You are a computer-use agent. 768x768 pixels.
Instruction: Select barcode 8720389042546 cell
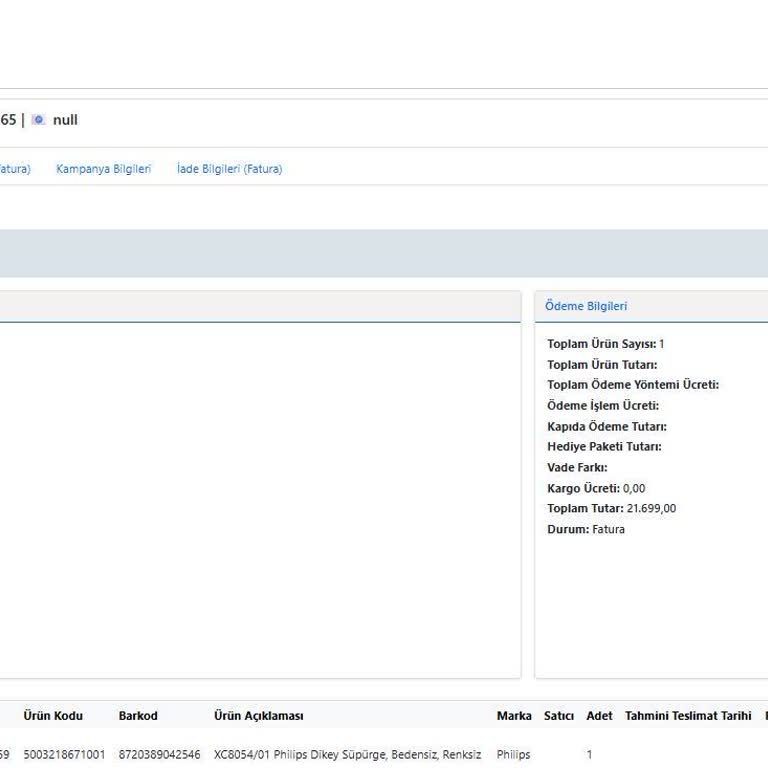(159, 755)
